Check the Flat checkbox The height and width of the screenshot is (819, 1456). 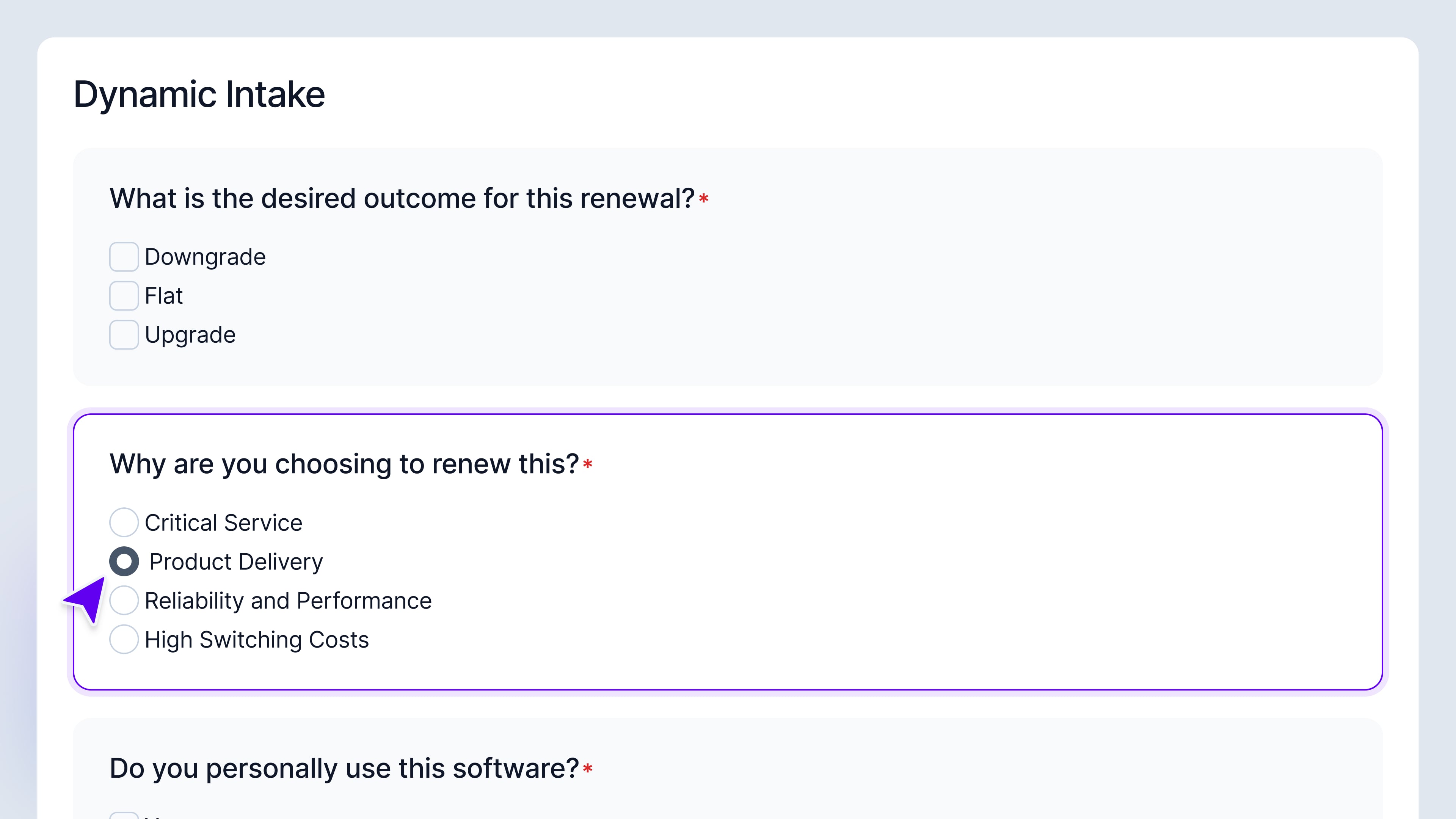point(124,296)
